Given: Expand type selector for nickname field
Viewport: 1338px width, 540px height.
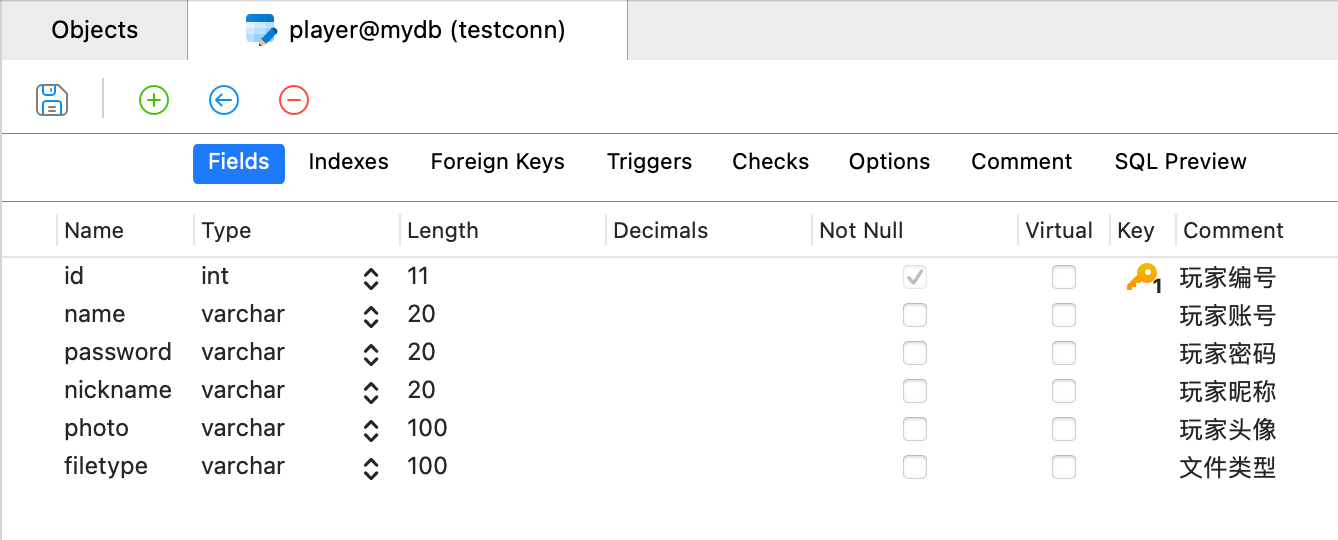Looking at the screenshot, I should click(x=371, y=392).
